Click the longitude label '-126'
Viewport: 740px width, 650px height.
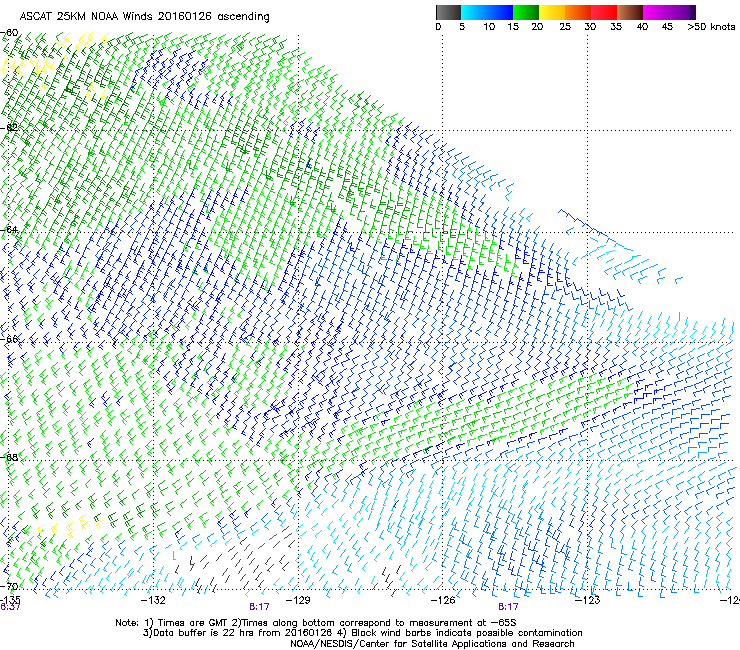443,600
